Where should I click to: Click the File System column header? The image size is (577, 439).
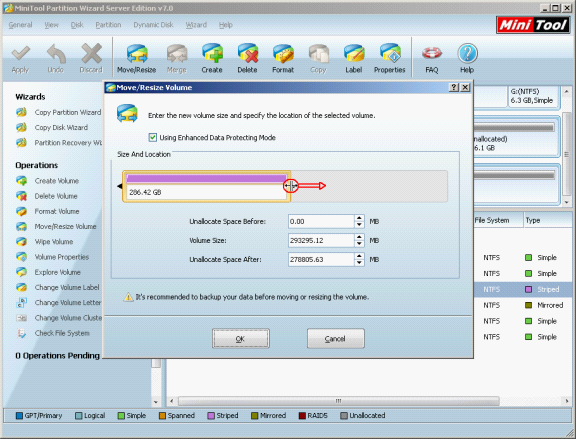pos(498,220)
